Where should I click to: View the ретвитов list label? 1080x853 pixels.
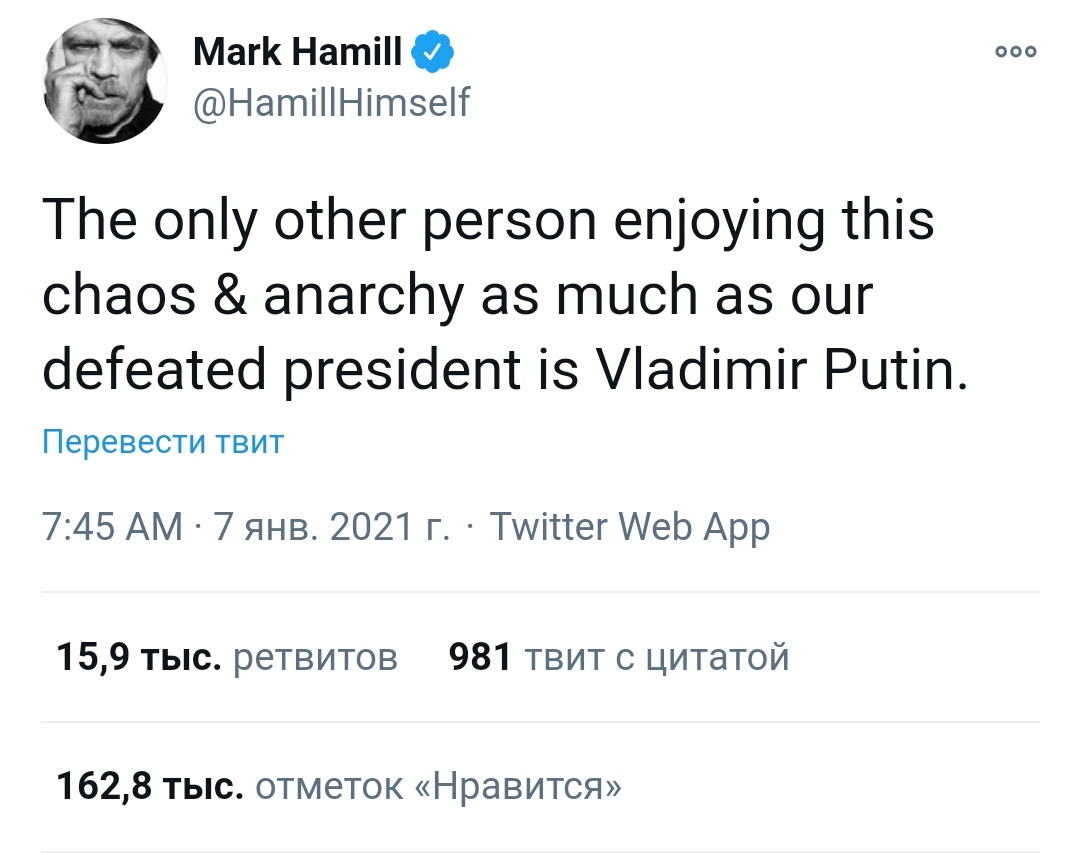[x=315, y=658]
